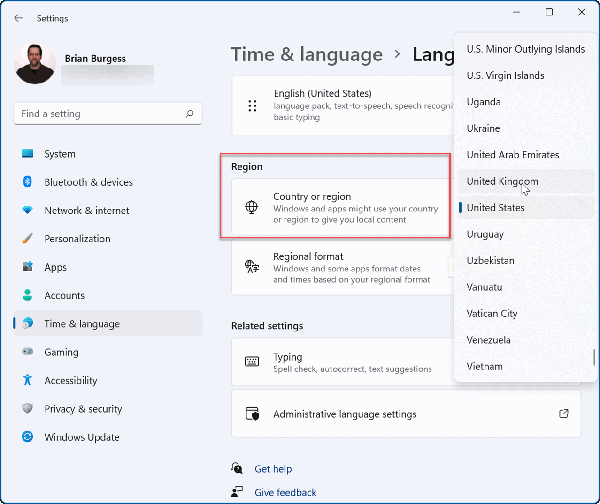600x504 pixels.
Task: Go to Network & internet settings
Action: 108,210
